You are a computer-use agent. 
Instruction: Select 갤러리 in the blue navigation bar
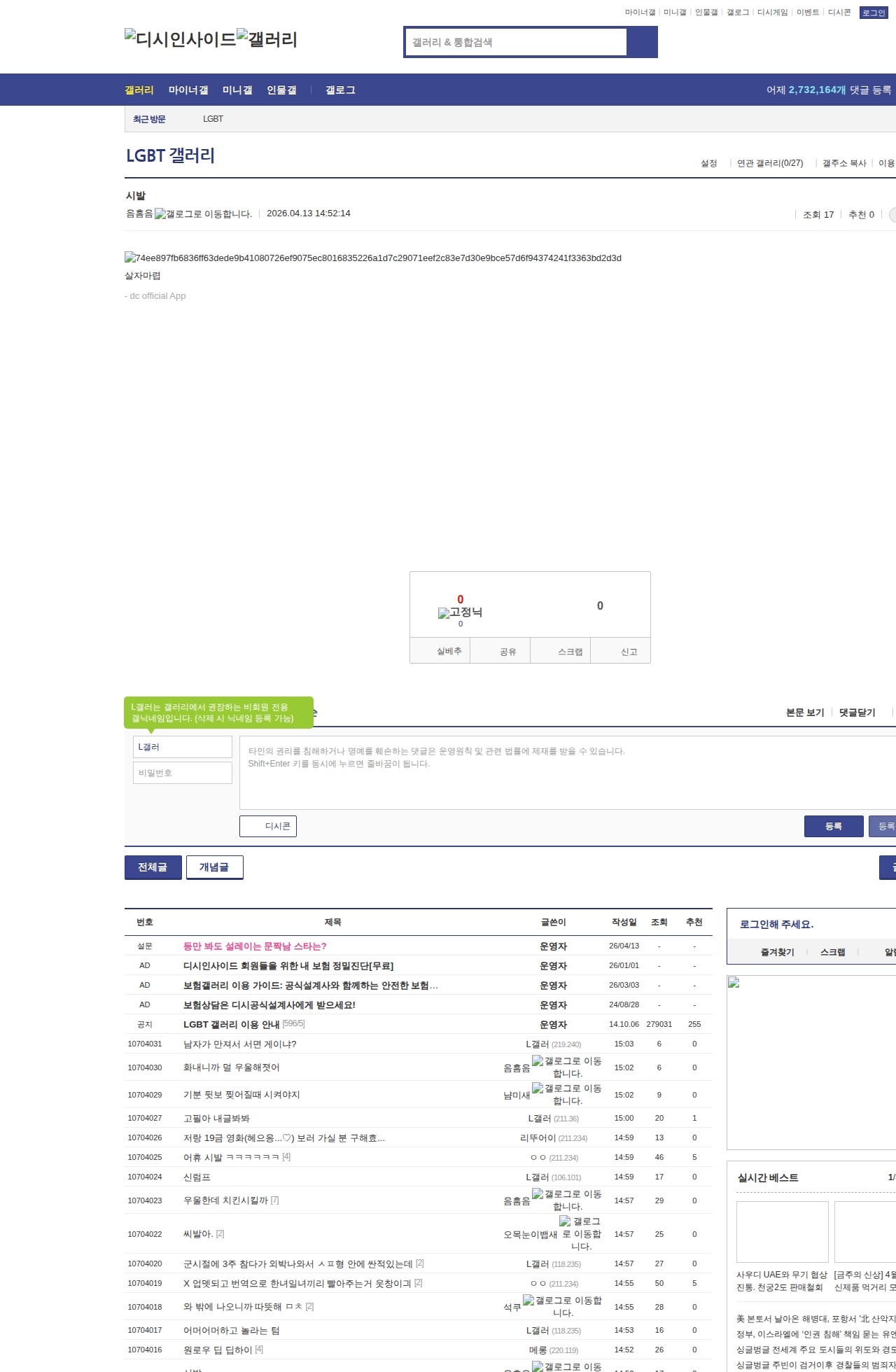tap(139, 90)
